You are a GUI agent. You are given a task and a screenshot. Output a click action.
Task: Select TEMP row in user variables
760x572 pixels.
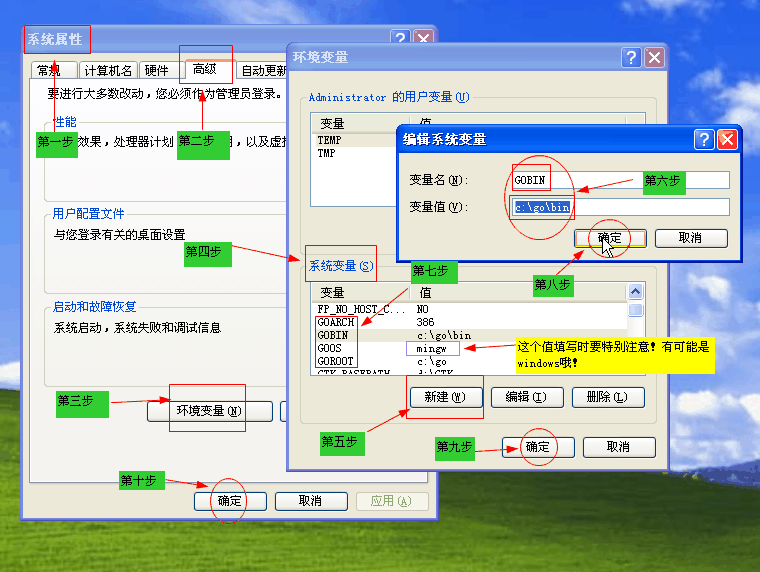355,140
